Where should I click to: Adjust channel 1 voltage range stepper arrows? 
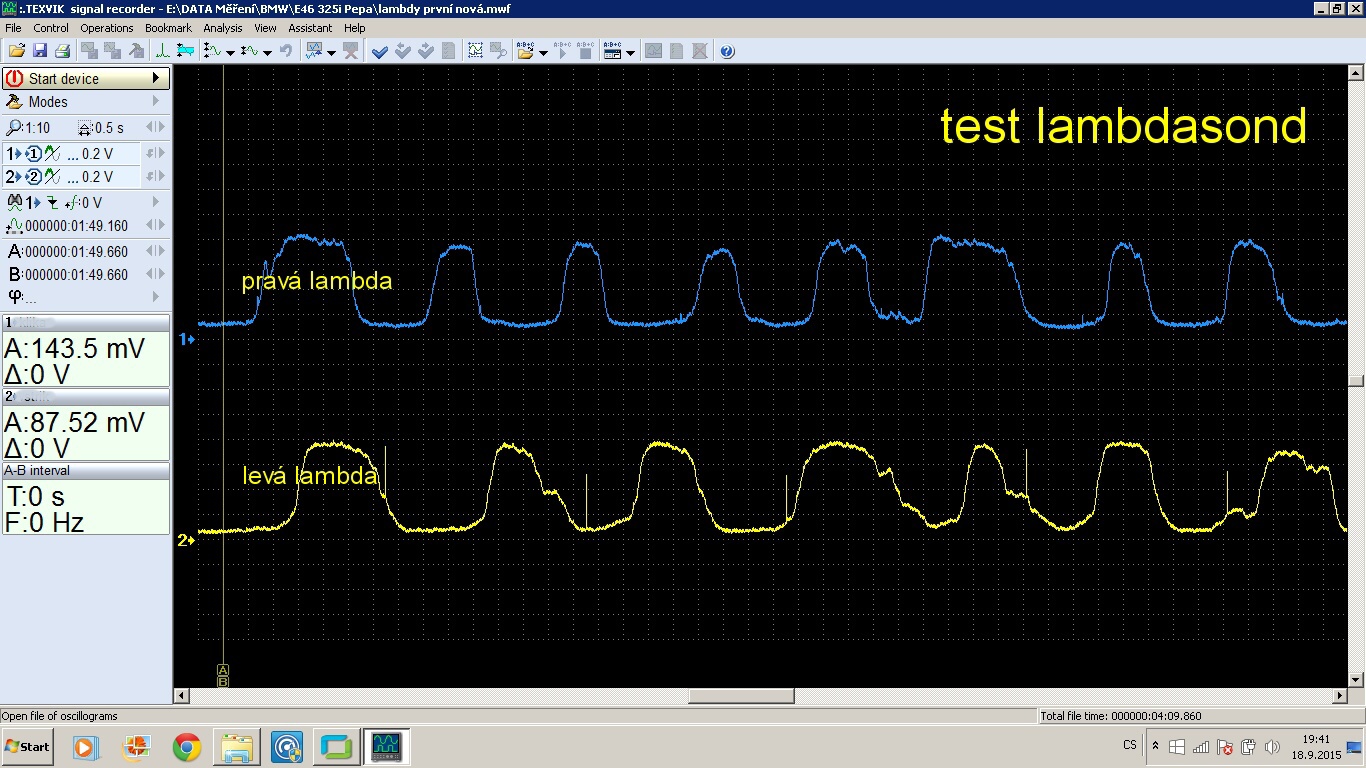155,154
